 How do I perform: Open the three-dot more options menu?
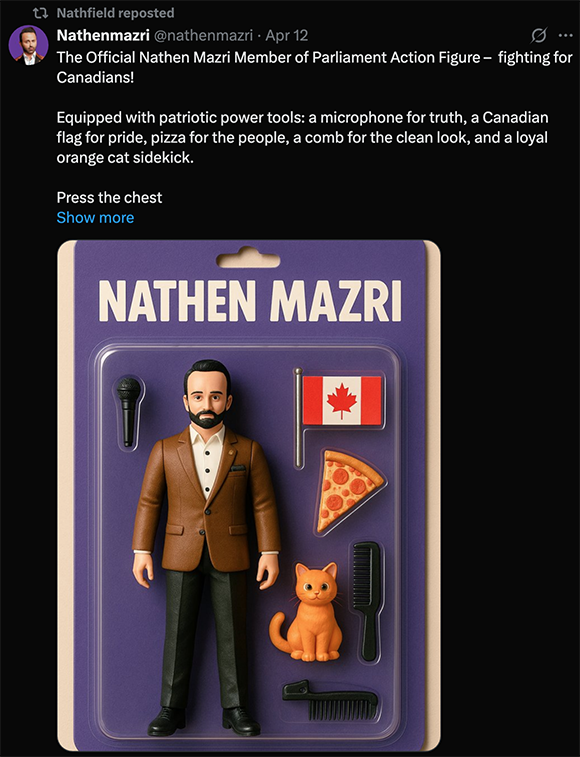pyautogui.click(x=565, y=35)
